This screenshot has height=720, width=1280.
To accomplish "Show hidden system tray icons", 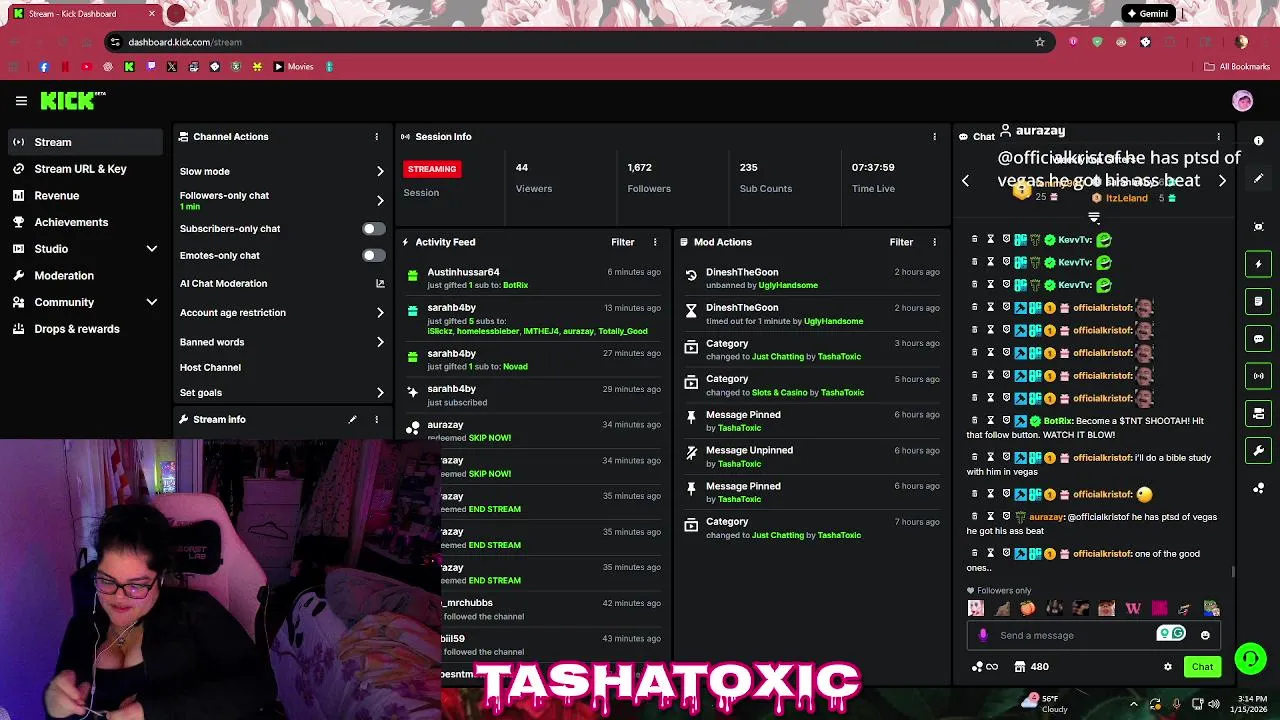I will 1133,704.
